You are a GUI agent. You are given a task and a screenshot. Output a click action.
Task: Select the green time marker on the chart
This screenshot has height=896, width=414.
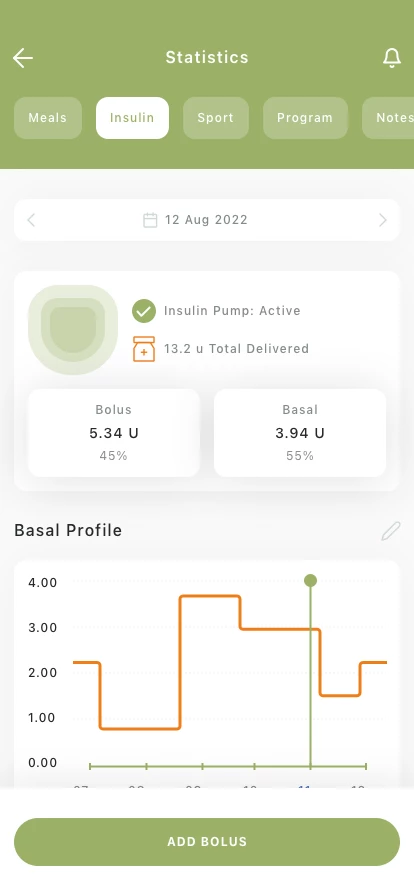310,581
